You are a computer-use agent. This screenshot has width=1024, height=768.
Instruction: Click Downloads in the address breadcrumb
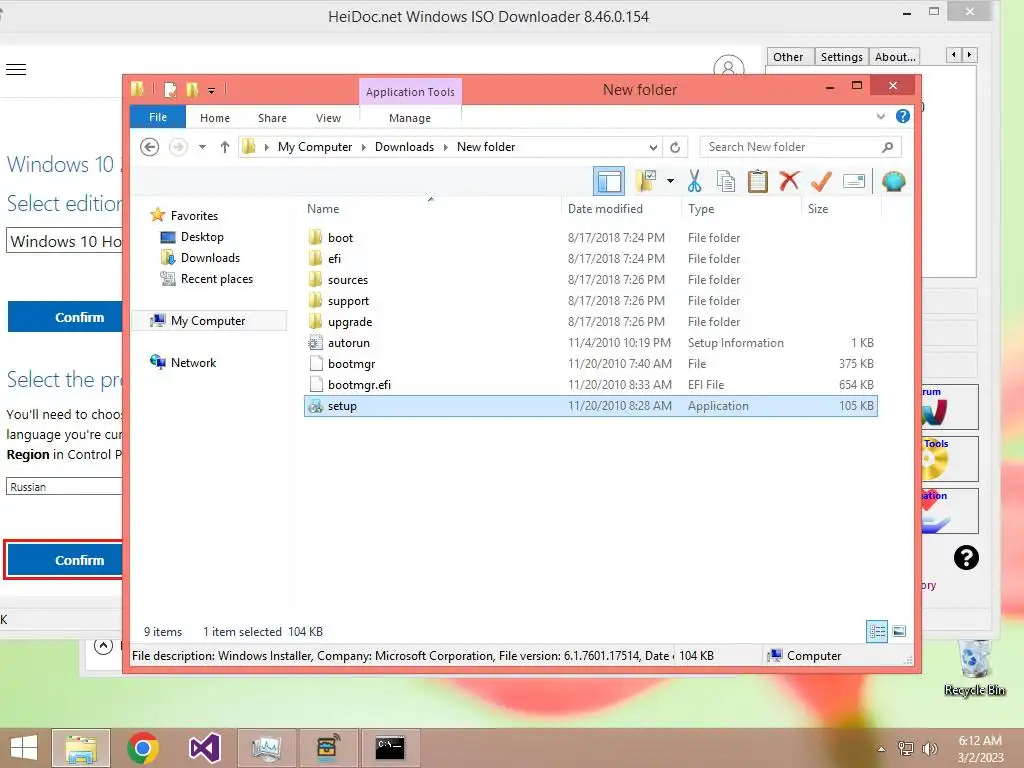coord(404,147)
